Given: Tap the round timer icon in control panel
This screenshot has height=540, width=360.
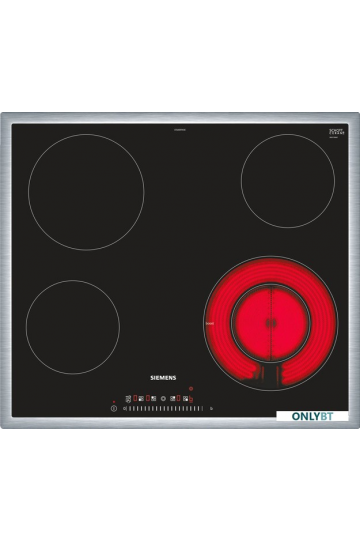Looking at the screenshot, I should [x=163, y=398].
